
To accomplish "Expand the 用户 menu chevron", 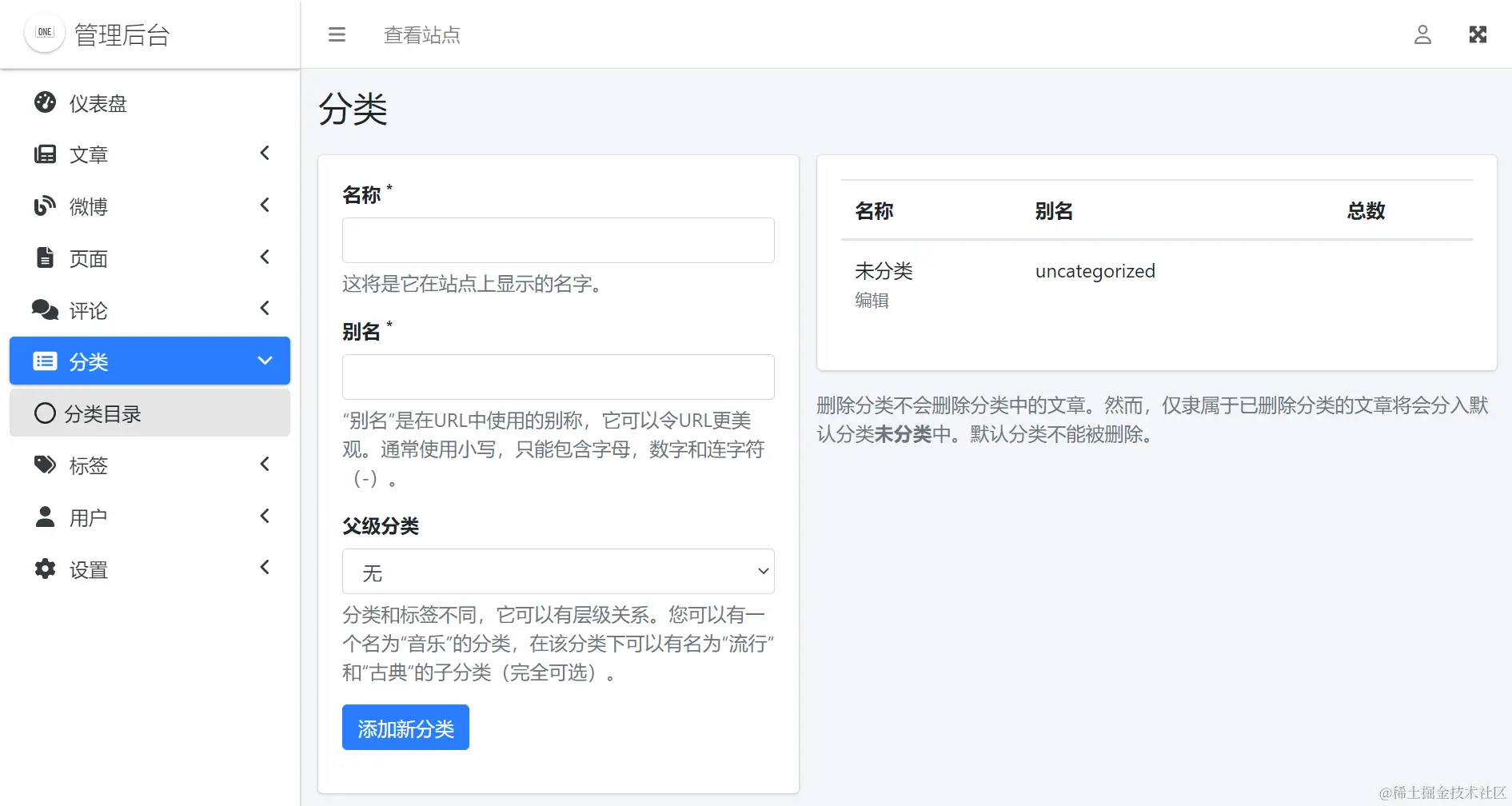I will (x=265, y=516).
